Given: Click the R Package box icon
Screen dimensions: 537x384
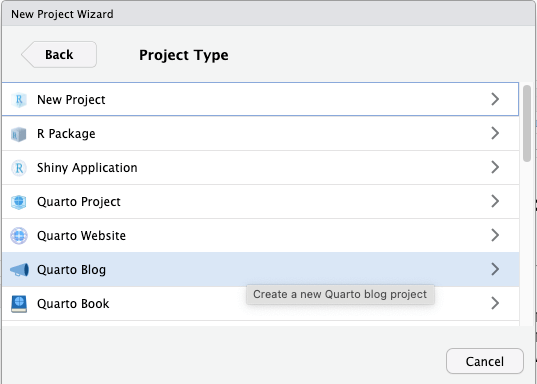Looking at the screenshot, I should (19, 134).
